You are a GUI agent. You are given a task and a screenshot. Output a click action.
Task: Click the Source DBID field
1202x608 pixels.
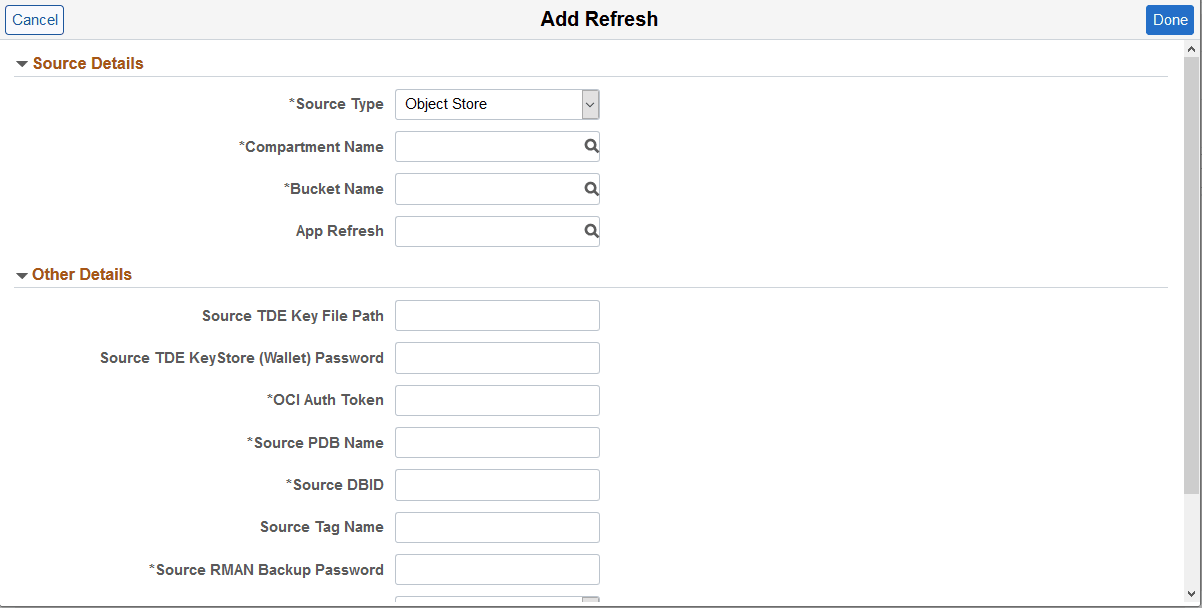coord(497,485)
